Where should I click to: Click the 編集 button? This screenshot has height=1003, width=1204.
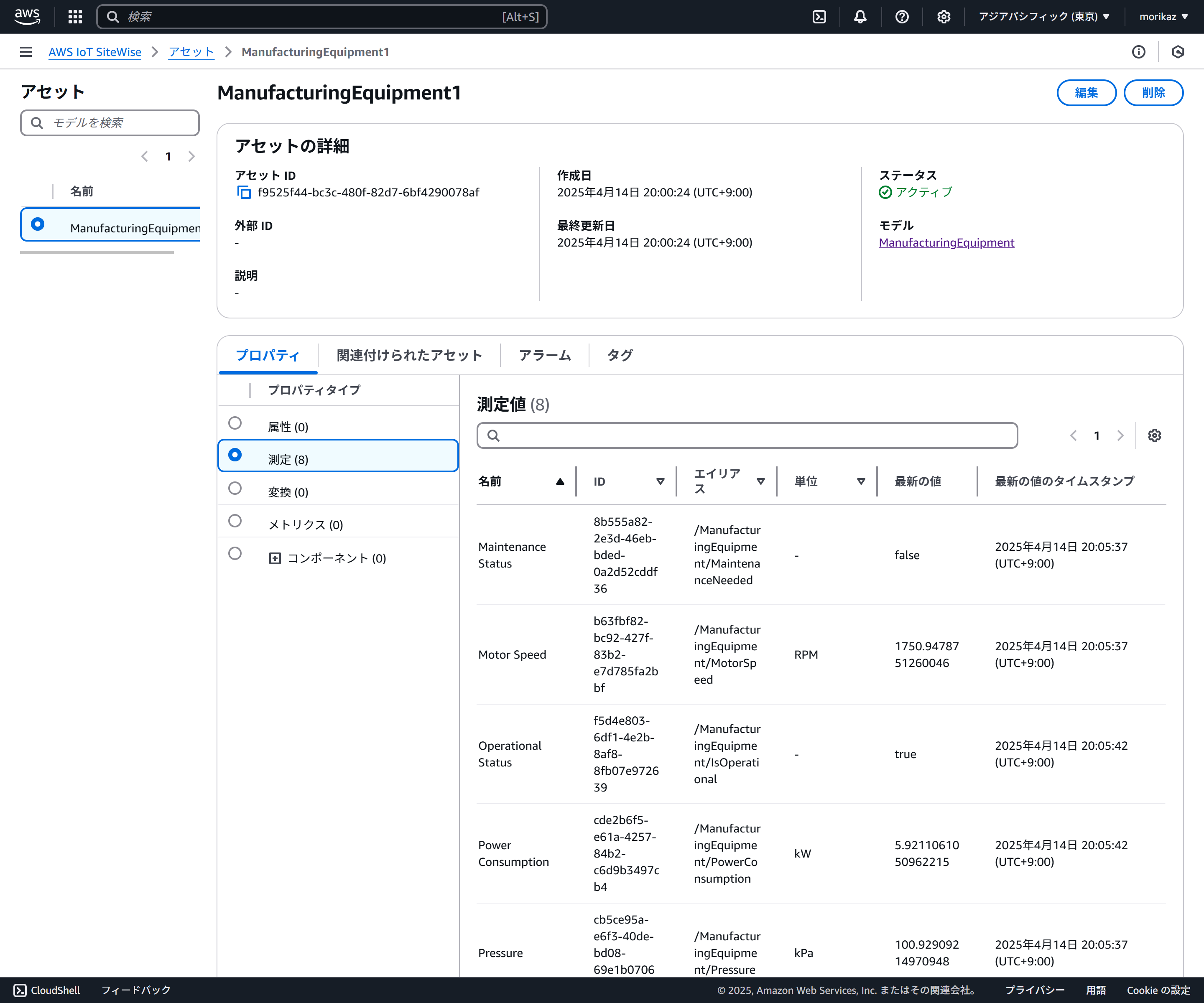pos(1087,93)
